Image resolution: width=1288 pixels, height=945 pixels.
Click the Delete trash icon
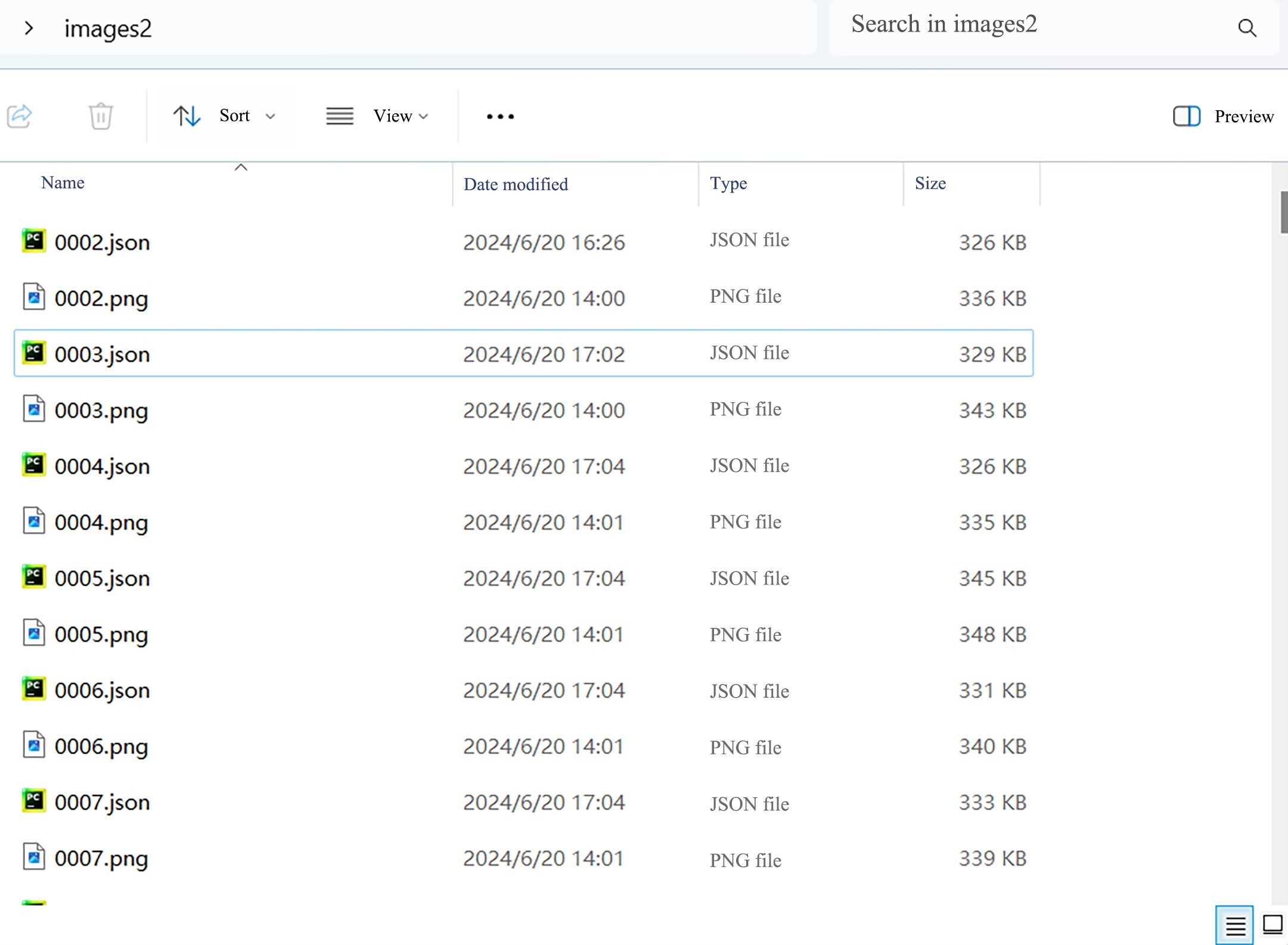pyautogui.click(x=100, y=116)
